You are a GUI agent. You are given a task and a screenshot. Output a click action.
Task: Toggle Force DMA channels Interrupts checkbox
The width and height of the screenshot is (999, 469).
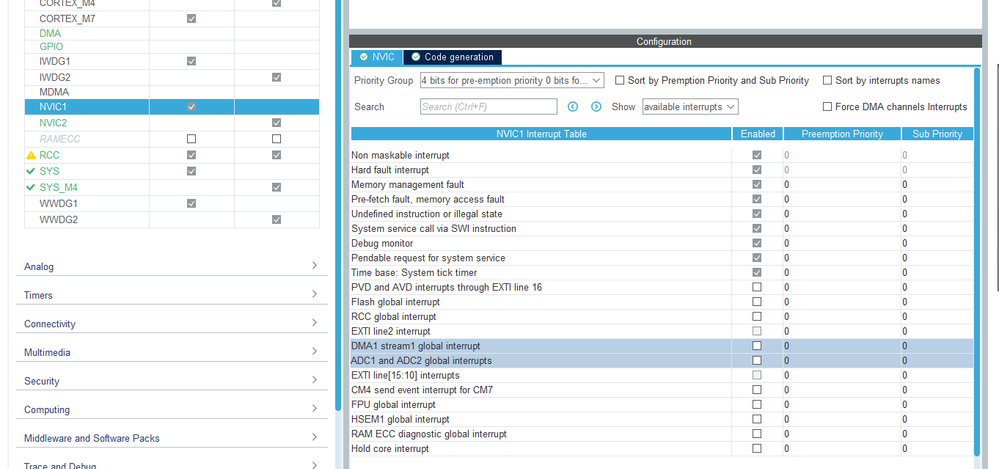[828, 107]
